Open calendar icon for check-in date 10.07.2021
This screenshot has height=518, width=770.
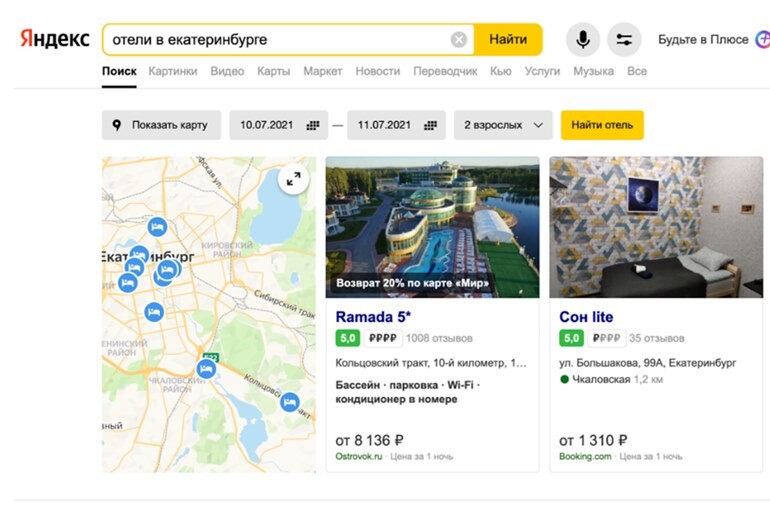[312, 125]
